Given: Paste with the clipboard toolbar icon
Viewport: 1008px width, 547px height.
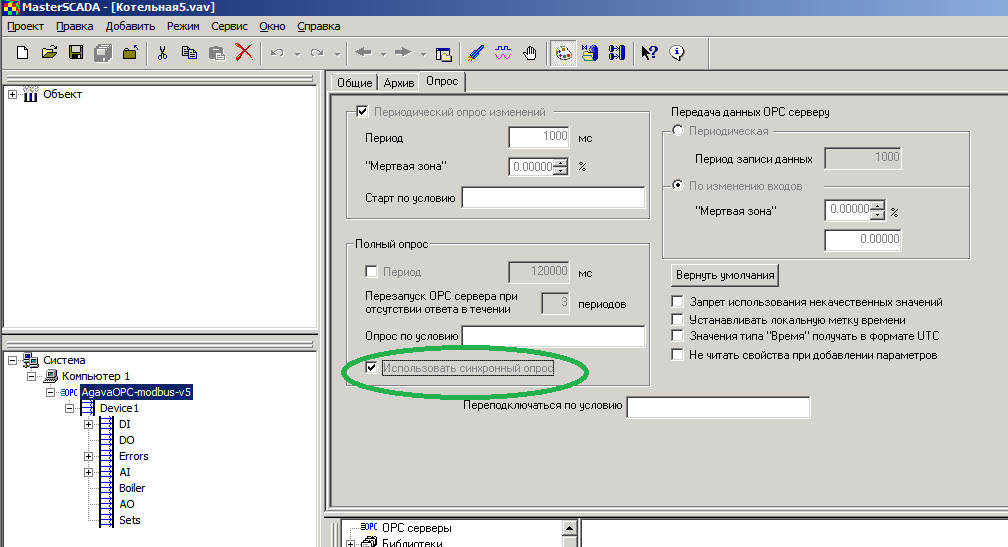Looking at the screenshot, I should (x=217, y=53).
